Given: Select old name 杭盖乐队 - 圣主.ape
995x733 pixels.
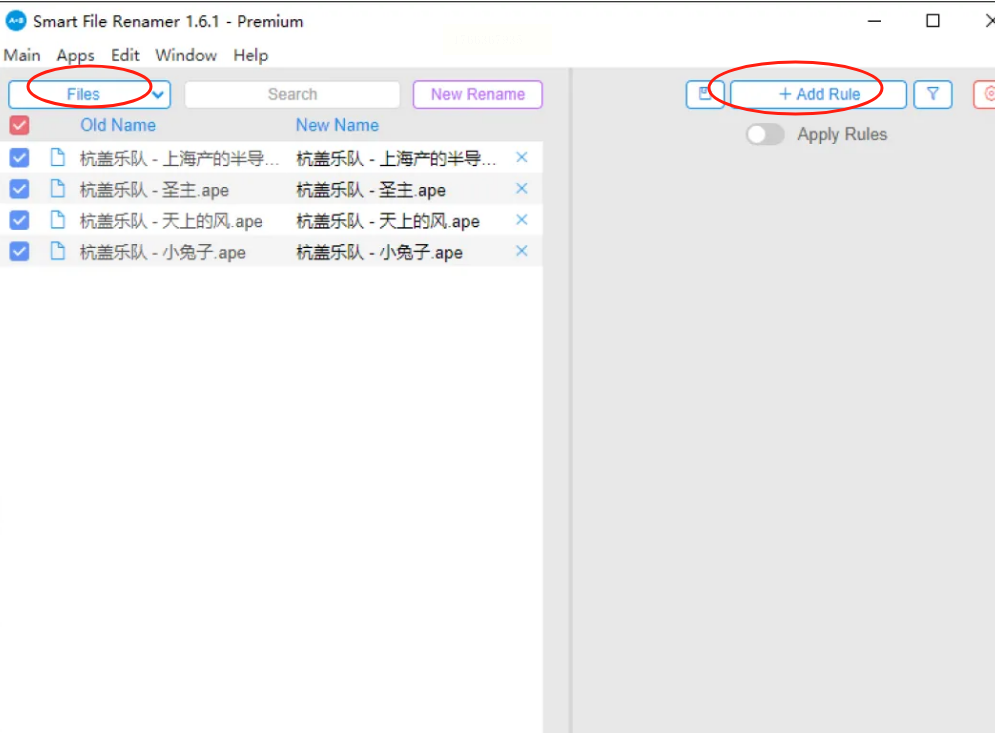Looking at the screenshot, I should (154, 190).
